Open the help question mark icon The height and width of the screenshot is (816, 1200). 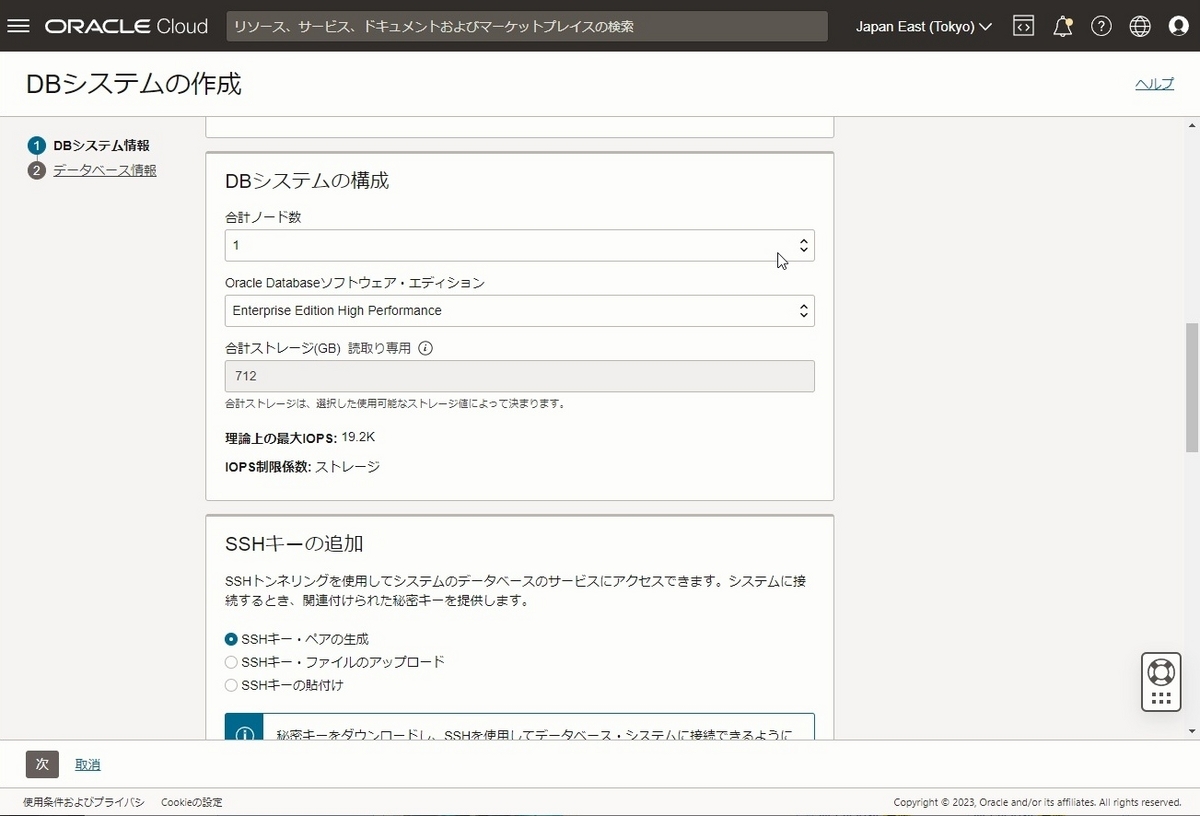(x=1101, y=26)
